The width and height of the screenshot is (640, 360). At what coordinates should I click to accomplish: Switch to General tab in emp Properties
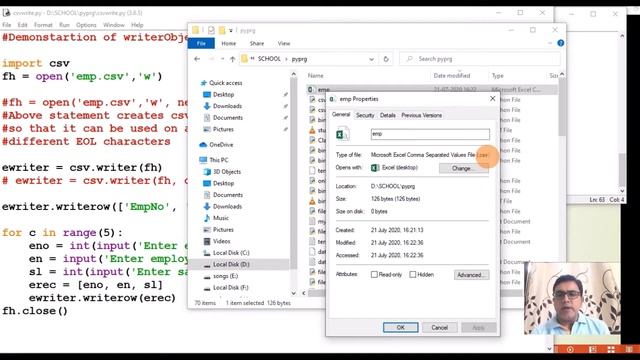pos(341,115)
